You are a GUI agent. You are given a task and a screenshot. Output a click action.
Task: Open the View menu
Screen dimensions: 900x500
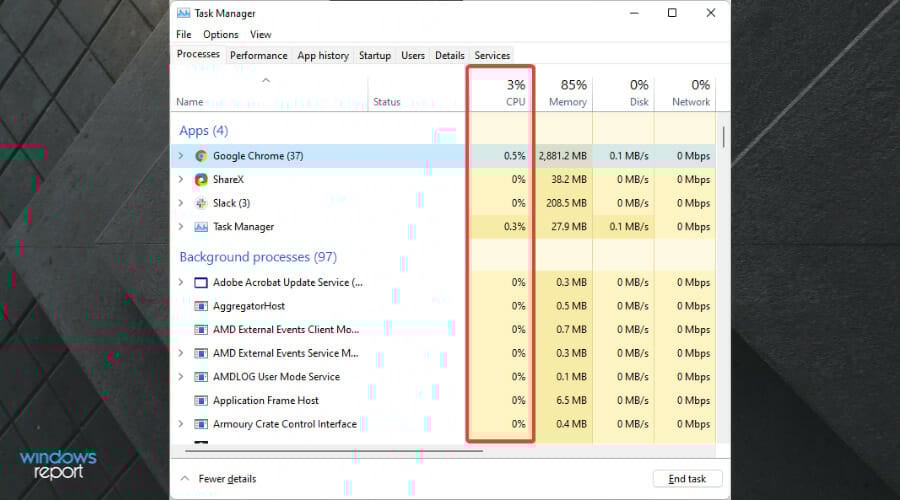pos(261,34)
